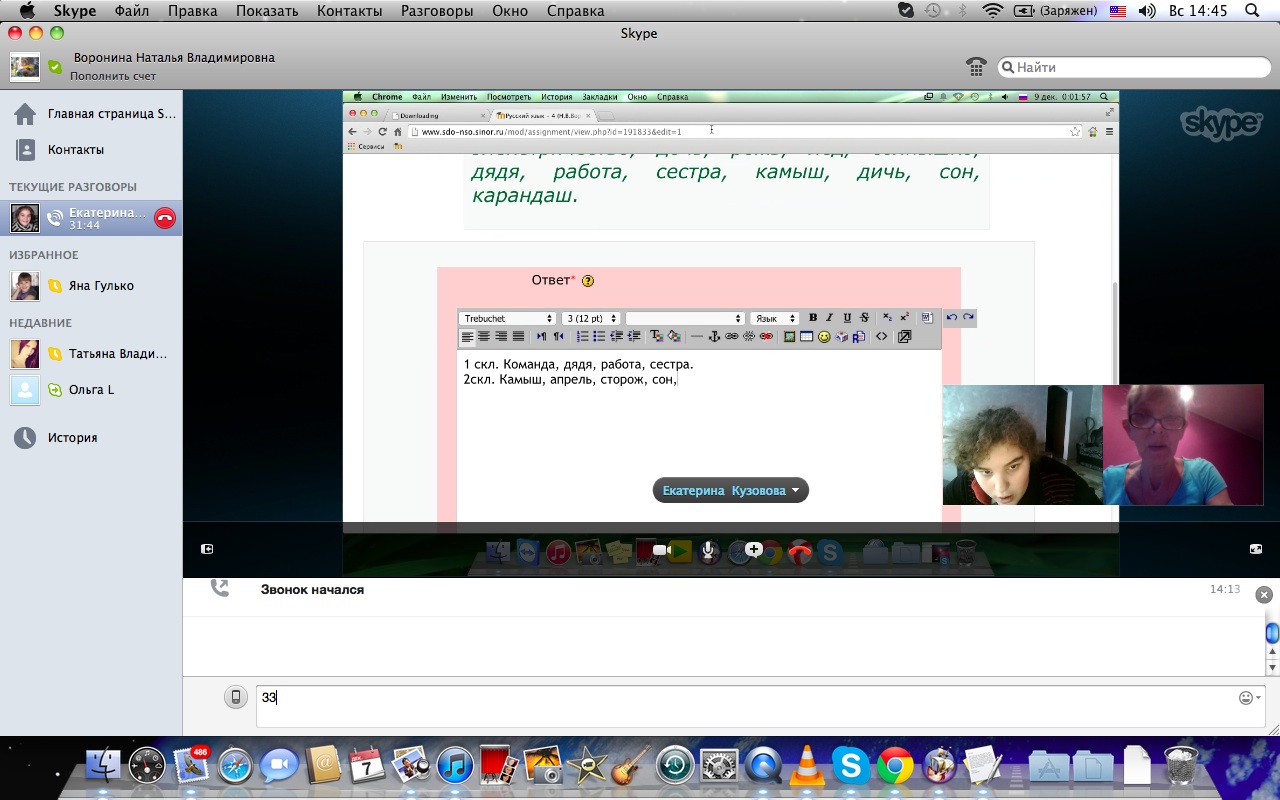Viewport: 1280px width, 800px height.
Task: Click the Пополнить счет link
Action: point(113,76)
